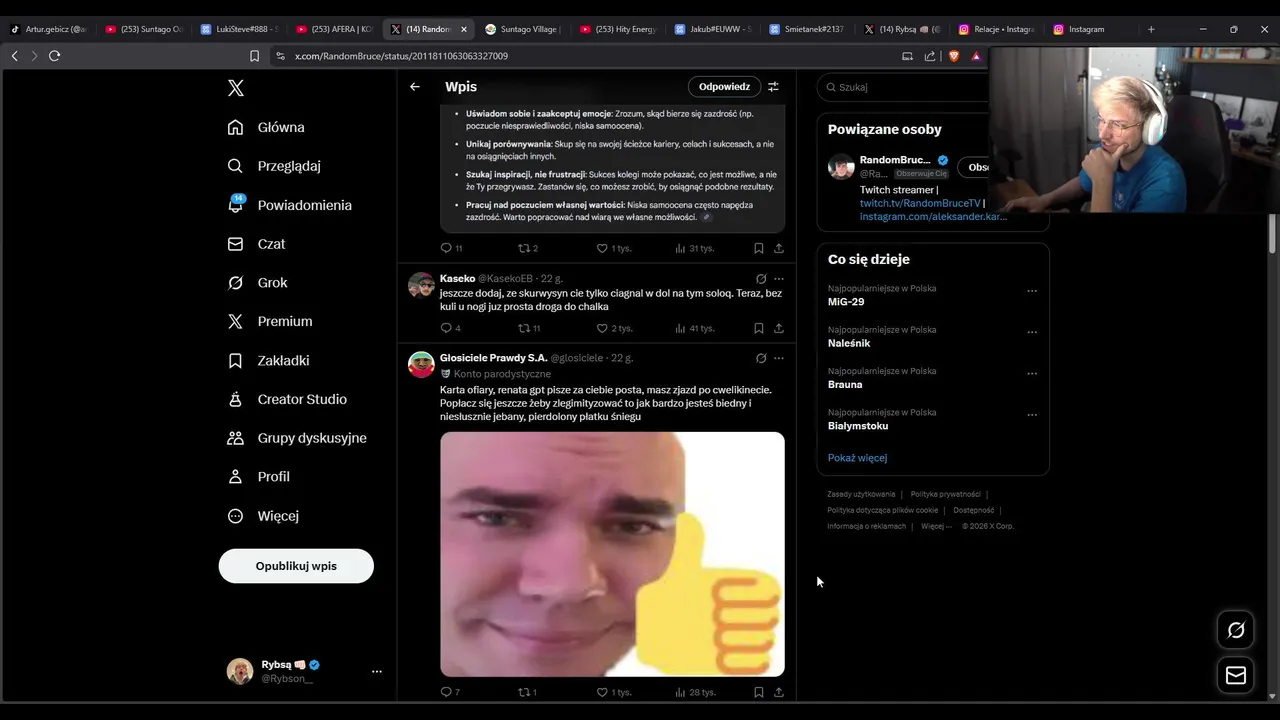This screenshot has height=720, width=1280.
Task: Open reply sorting options icon
Action: [x=773, y=87]
